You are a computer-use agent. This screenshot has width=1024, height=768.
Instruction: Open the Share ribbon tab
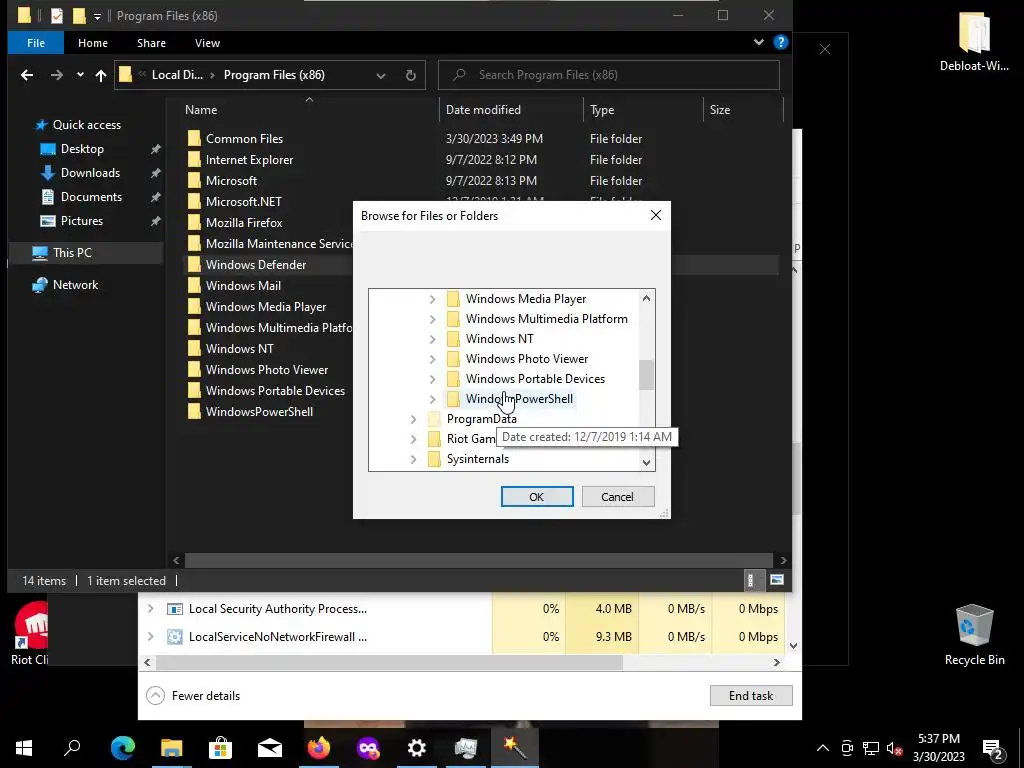(152, 43)
